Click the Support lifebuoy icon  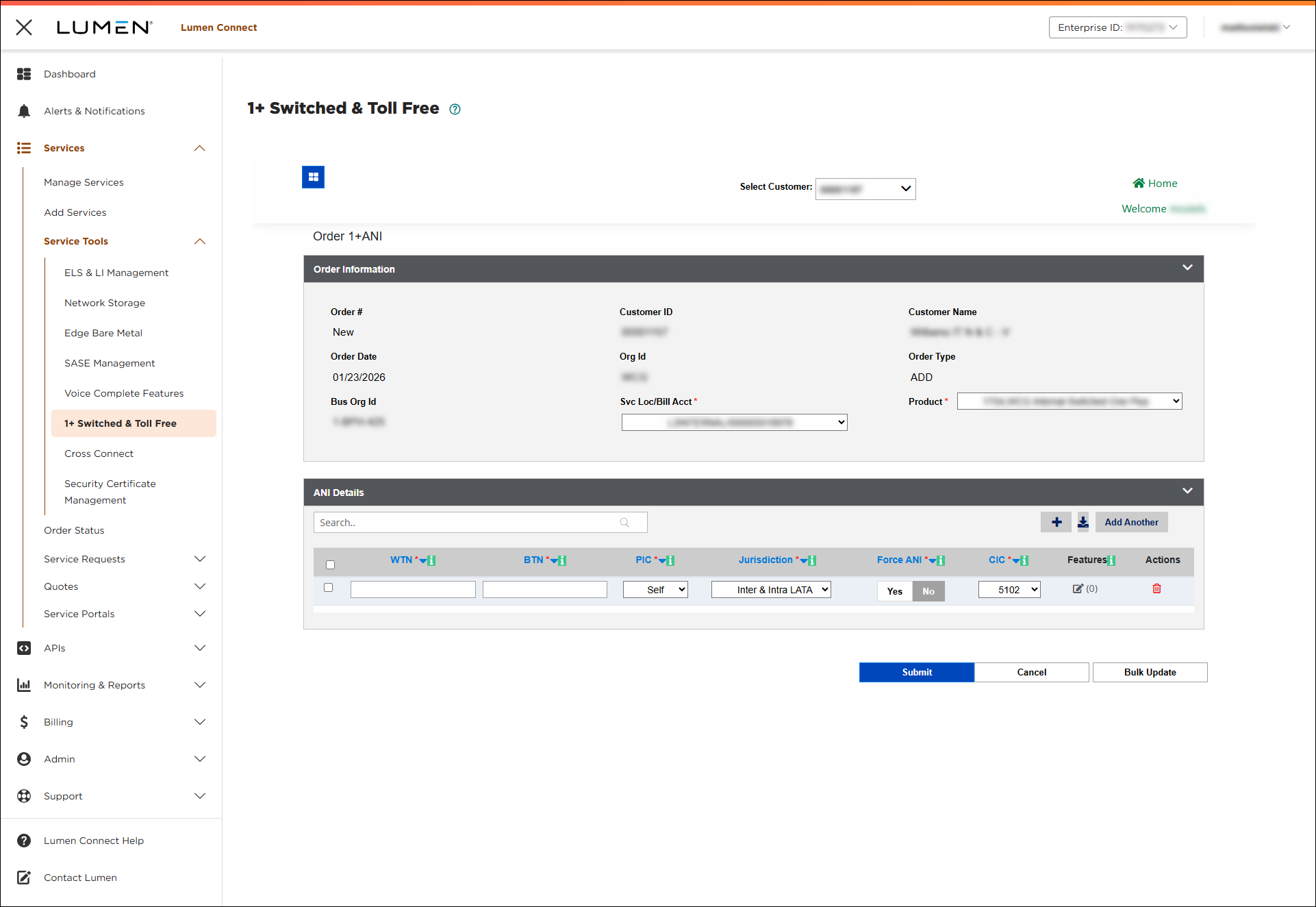pos(24,796)
